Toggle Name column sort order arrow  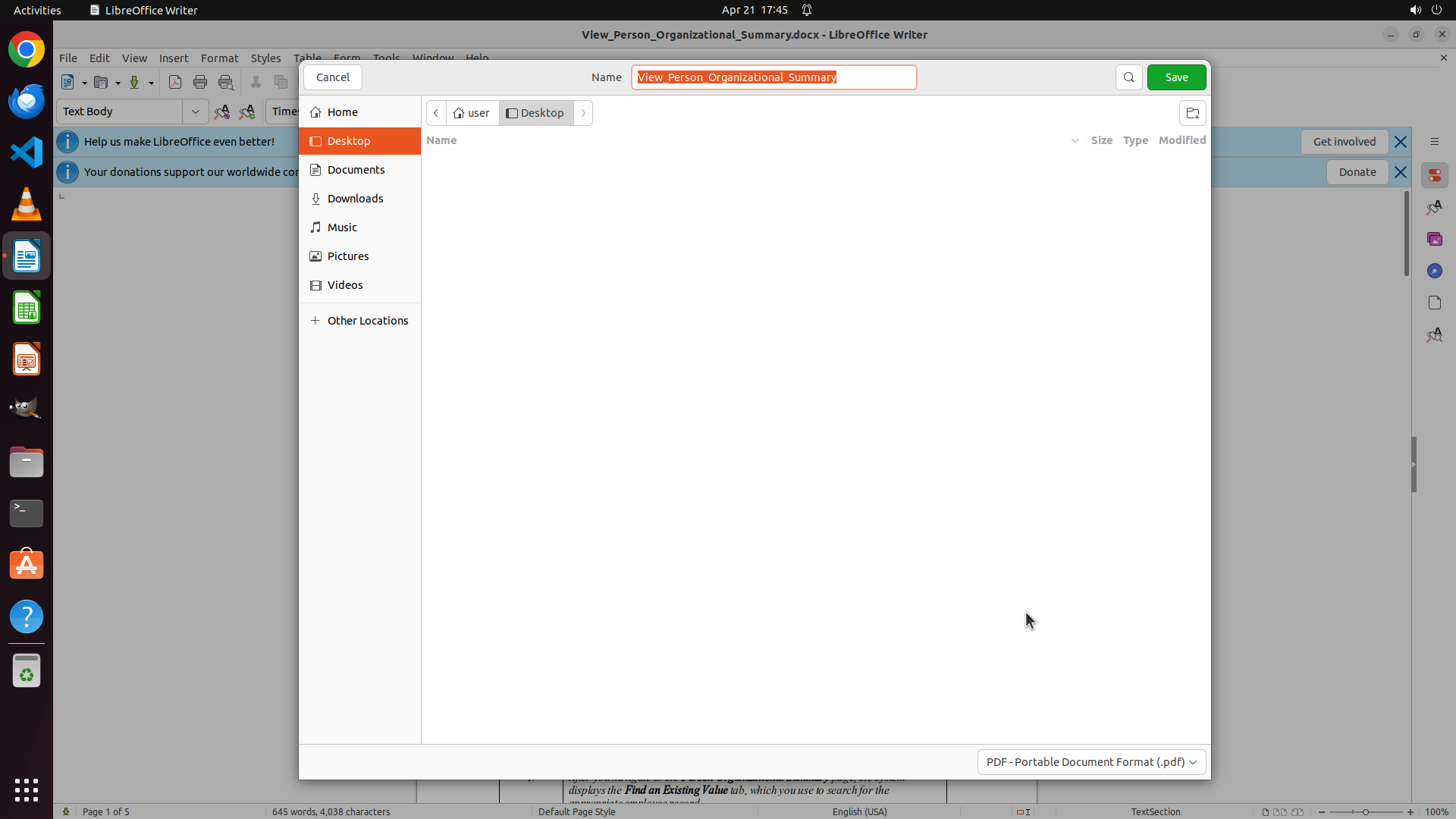pyautogui.click(x=1075, y=140)
